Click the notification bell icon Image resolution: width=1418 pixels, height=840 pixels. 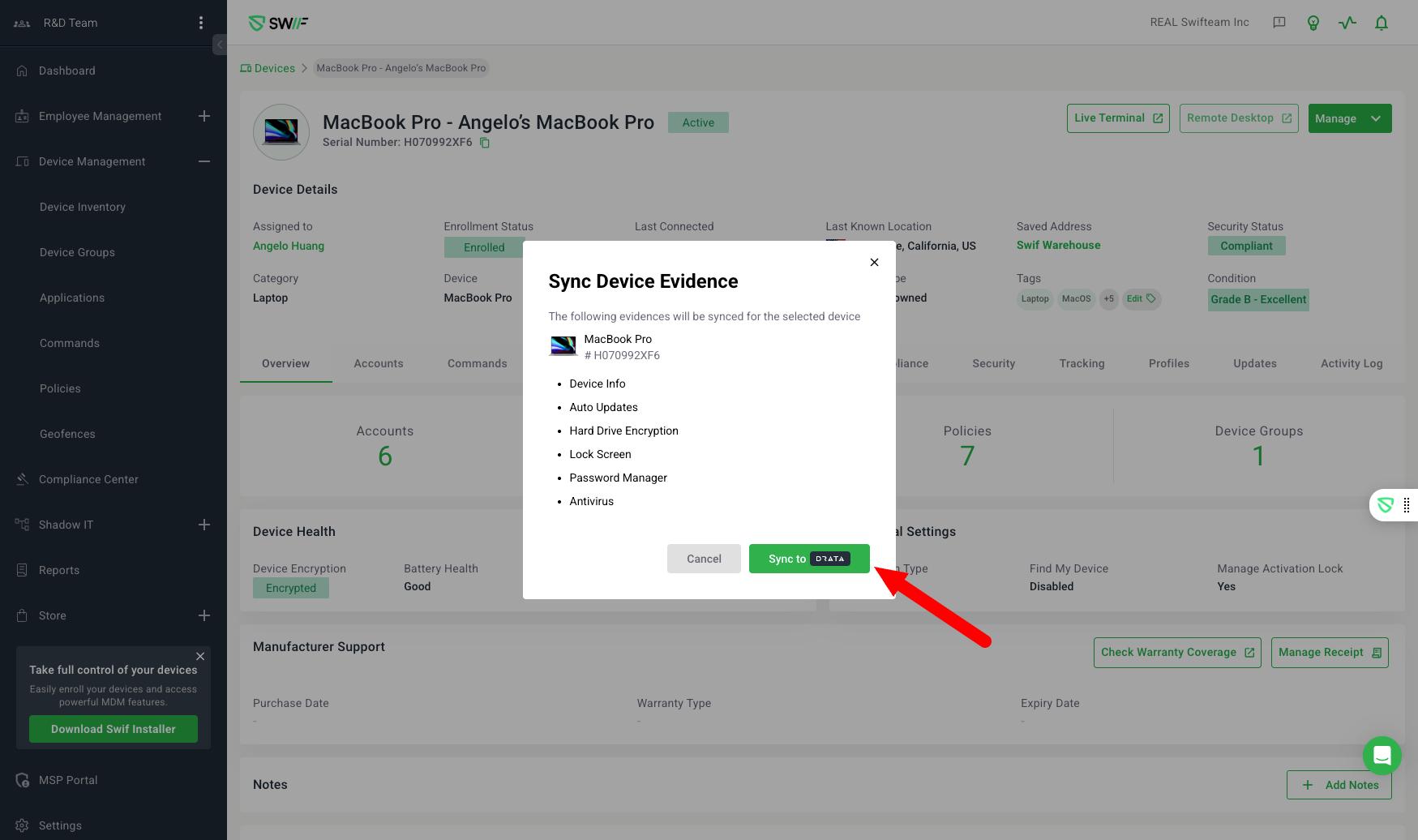click(x=1382, y=23)
